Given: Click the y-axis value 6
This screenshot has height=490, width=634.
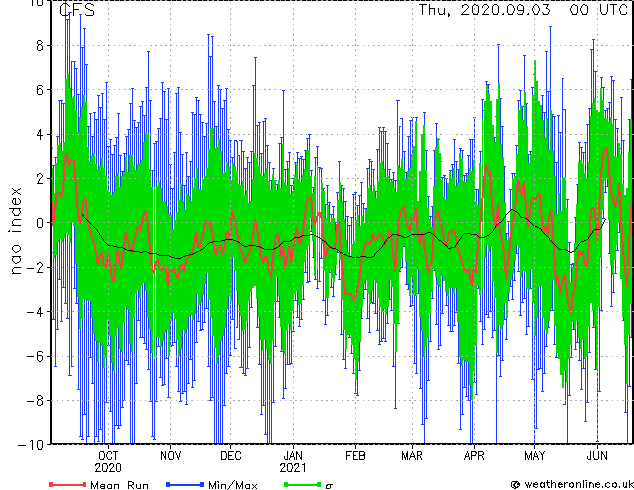Looking at the screenshot, I should (x=40, y=90).
